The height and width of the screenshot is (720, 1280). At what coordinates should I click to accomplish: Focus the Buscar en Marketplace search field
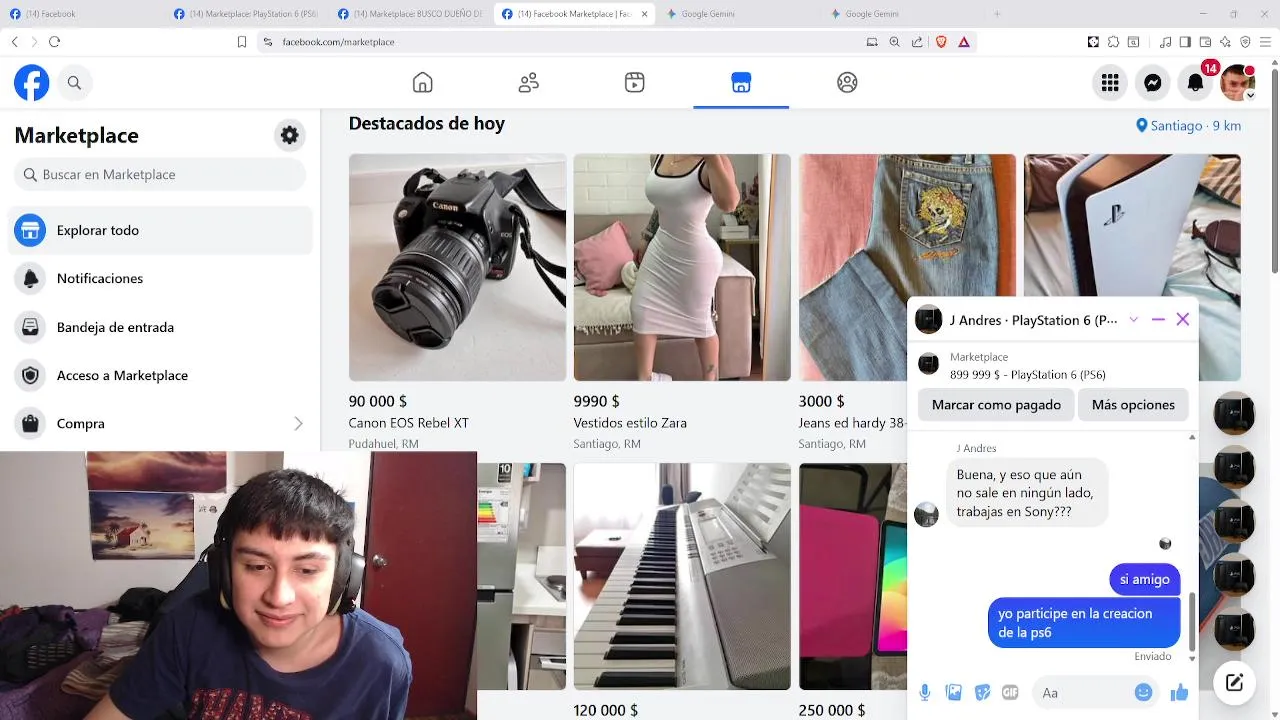click(x=160, y=174)
